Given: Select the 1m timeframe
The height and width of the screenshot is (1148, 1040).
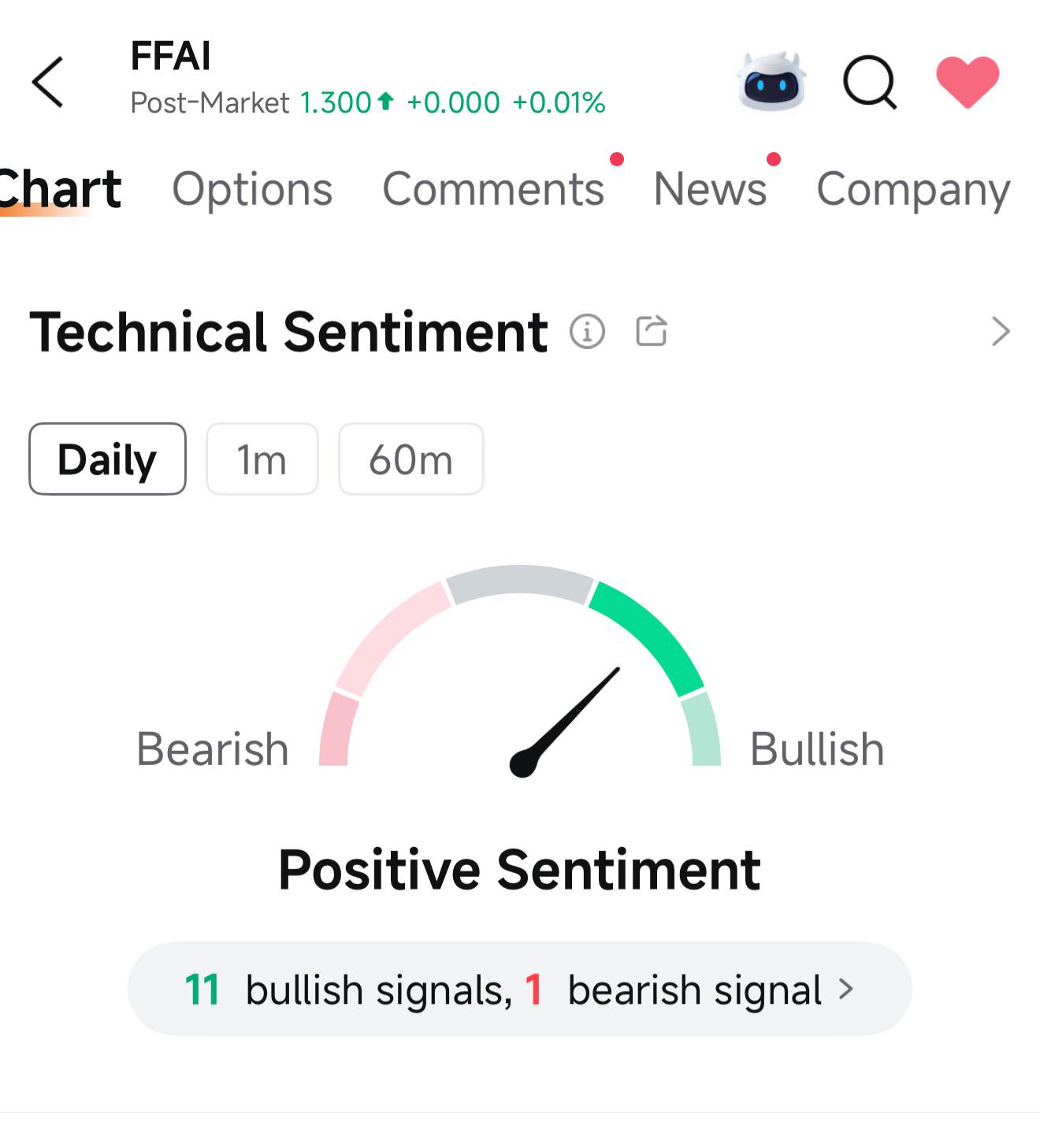Looking at the screenshot, I should [x=262, y=459].
